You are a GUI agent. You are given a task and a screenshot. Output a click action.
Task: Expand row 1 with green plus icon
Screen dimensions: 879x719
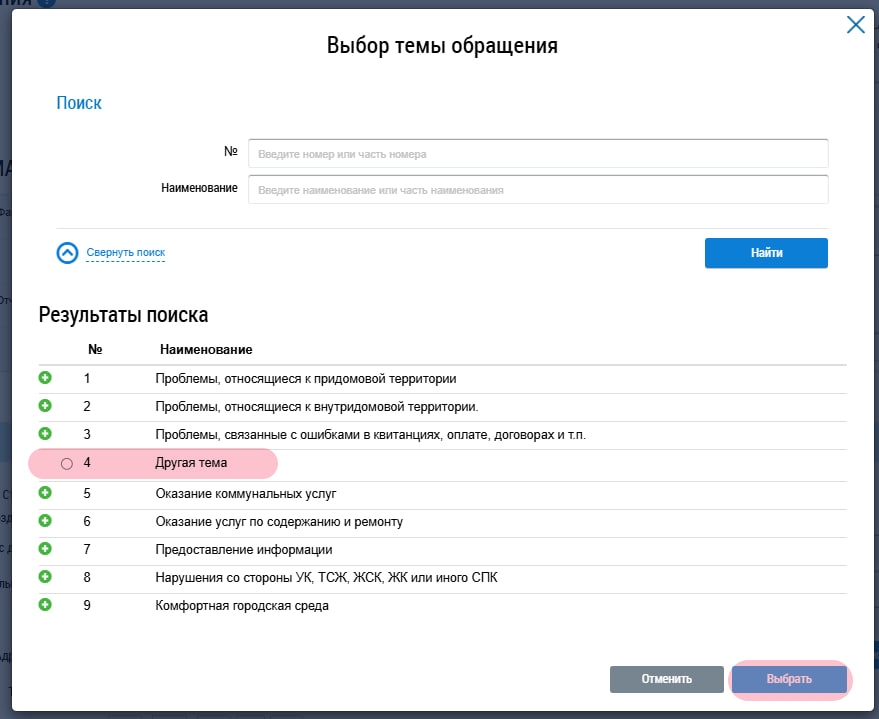point(45,378)
